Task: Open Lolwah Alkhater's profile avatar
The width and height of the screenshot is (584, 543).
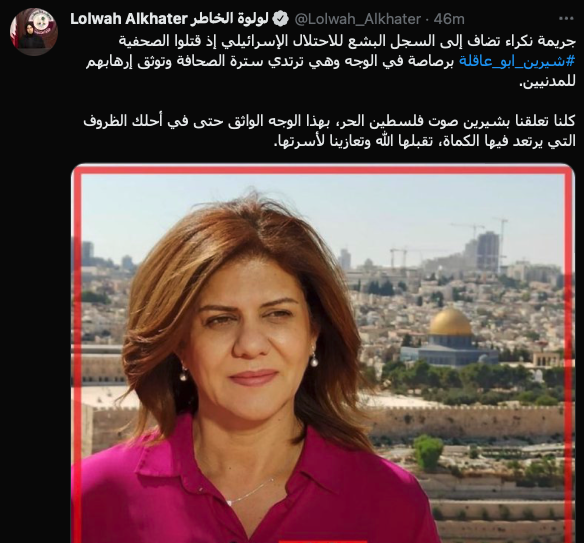Action: (34, 32)
